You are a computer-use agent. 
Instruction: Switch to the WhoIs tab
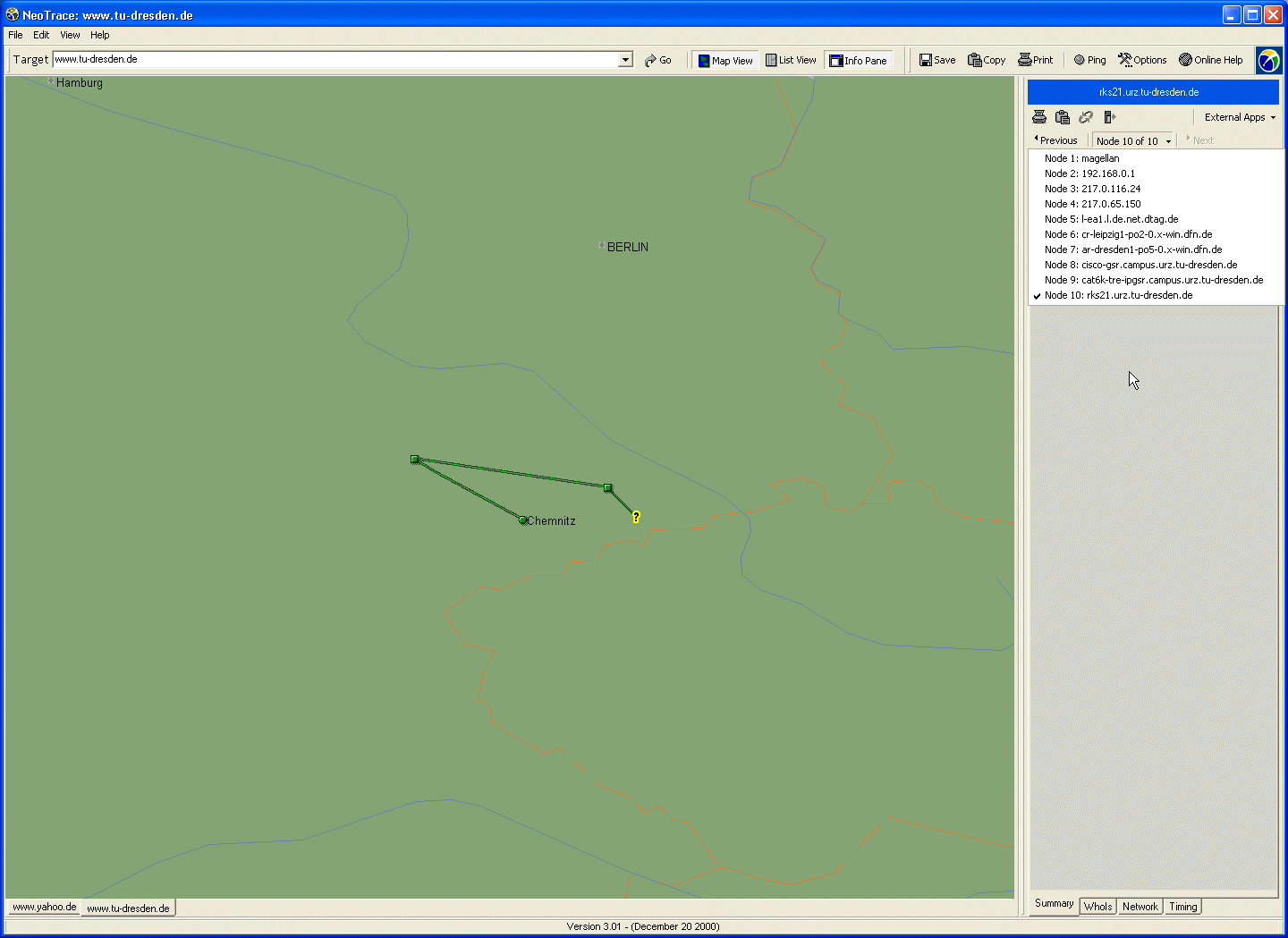click(x=1097, y=907)
